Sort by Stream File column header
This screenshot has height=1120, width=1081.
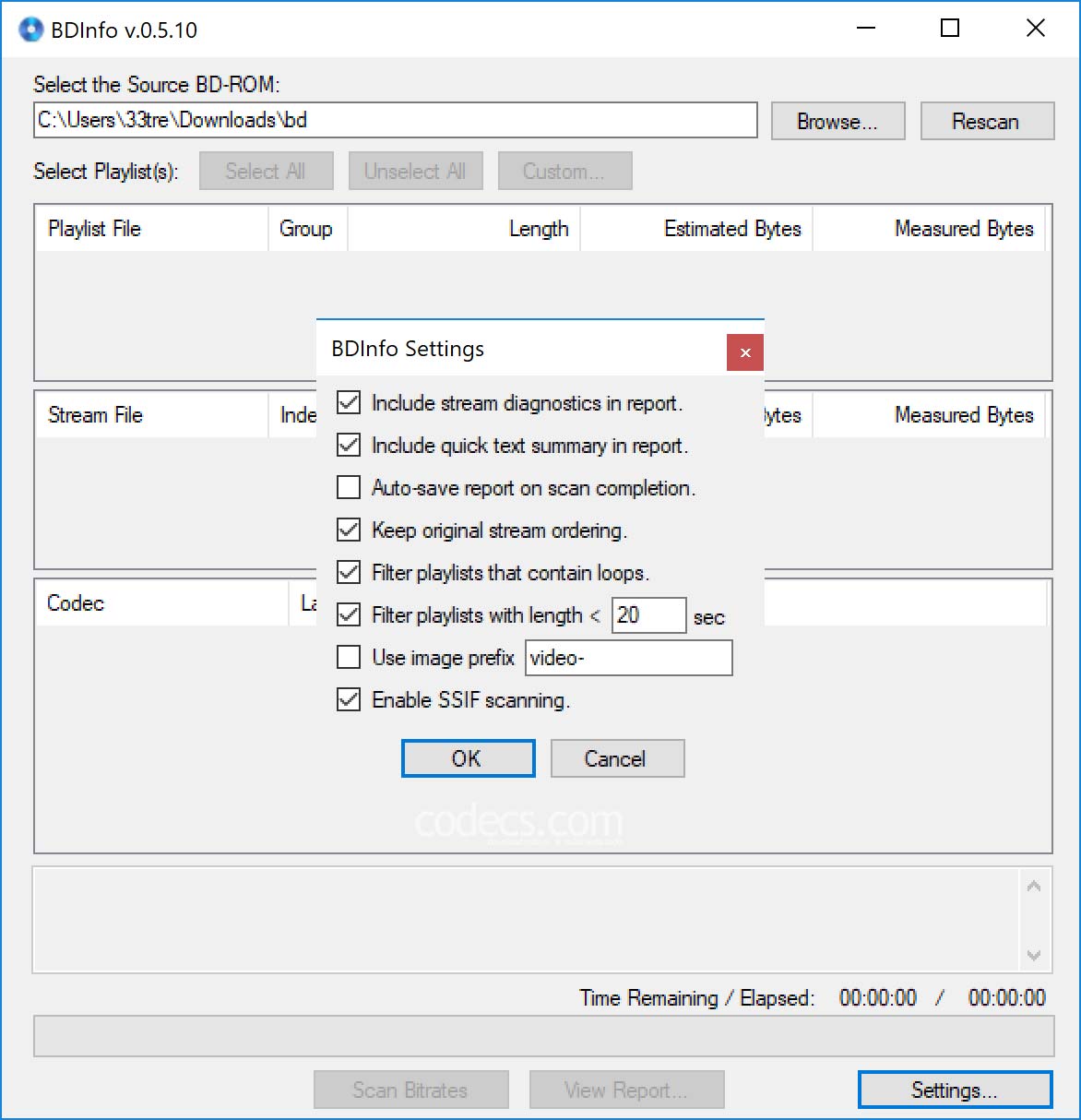point(151,415)
